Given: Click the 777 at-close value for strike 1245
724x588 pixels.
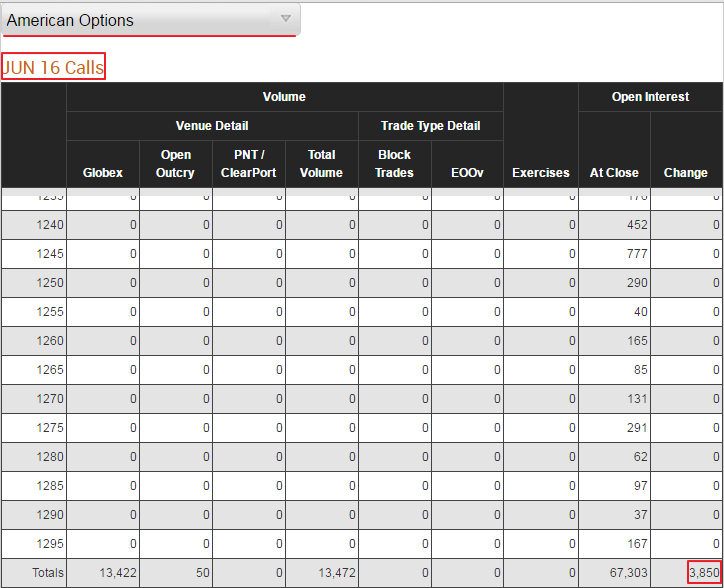Looking at the screenshot, I should pyautogui.click(x=637, y=254).
